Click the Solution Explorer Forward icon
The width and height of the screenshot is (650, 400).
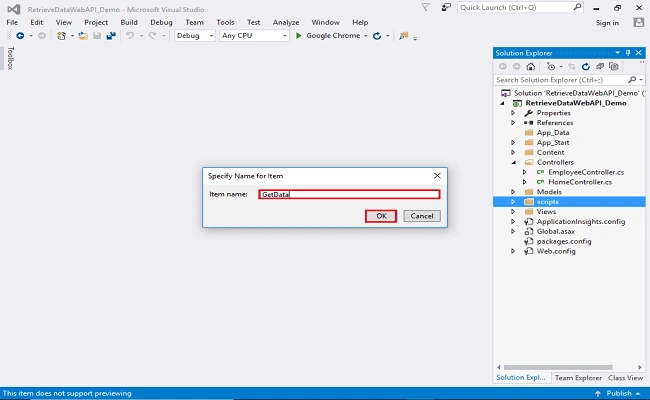click(517, 66)
